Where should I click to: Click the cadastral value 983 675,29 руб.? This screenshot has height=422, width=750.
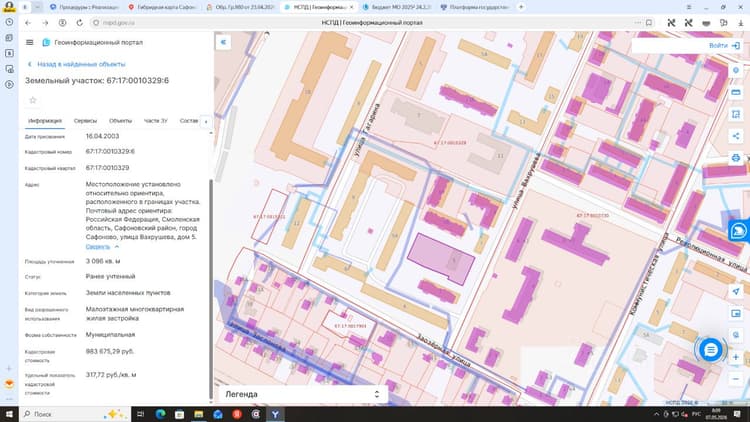[110, 351]
